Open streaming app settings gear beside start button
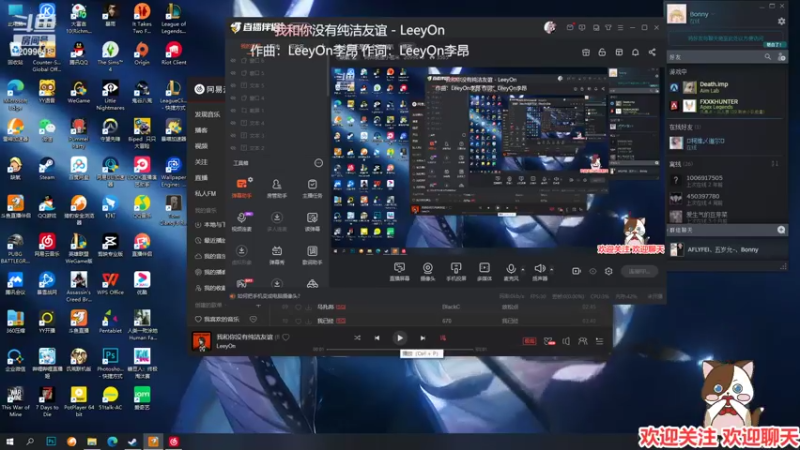The image size is (800, 450). [609, 271]
